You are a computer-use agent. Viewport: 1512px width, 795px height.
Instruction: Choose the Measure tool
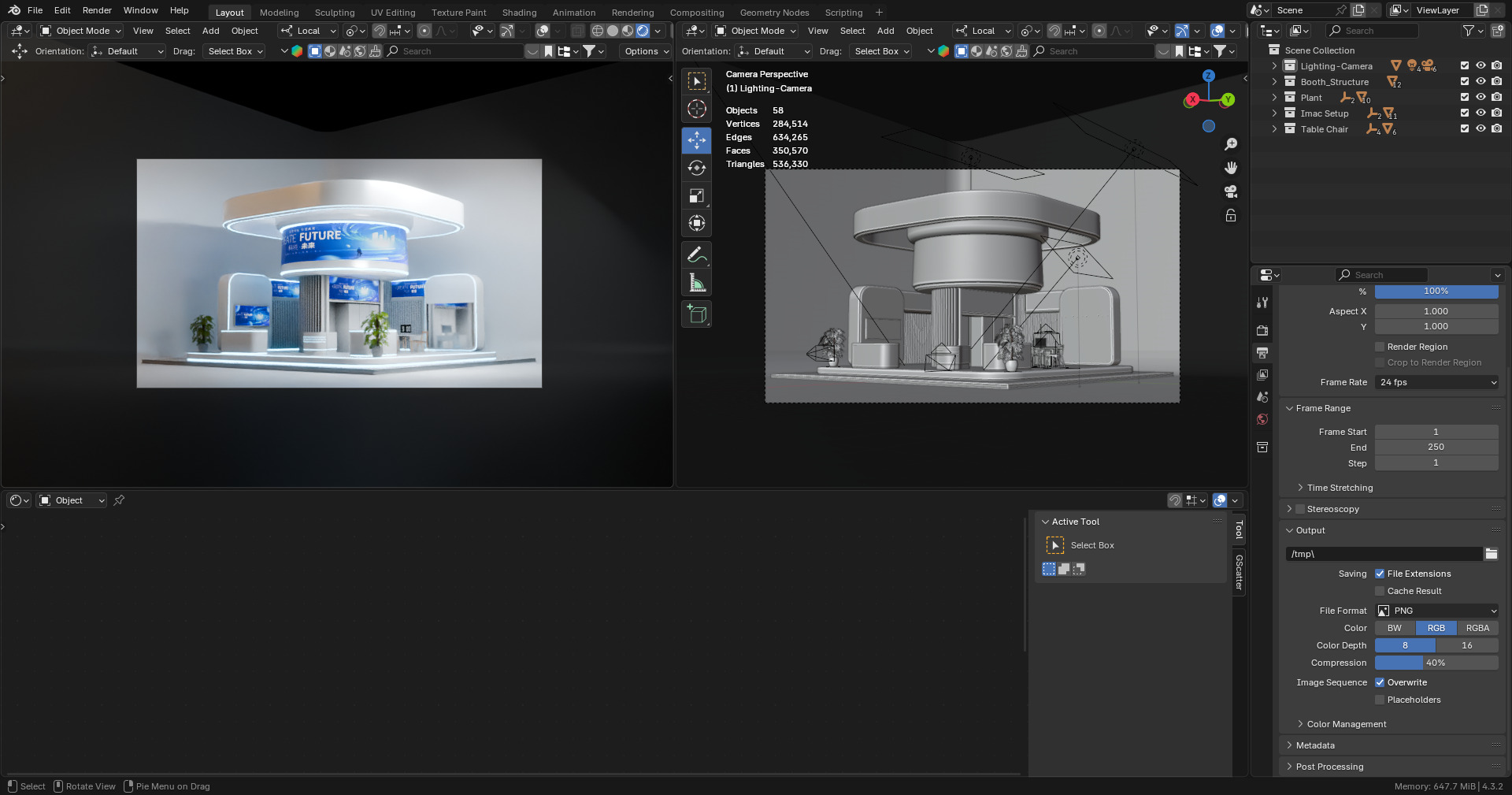[696, 282]
